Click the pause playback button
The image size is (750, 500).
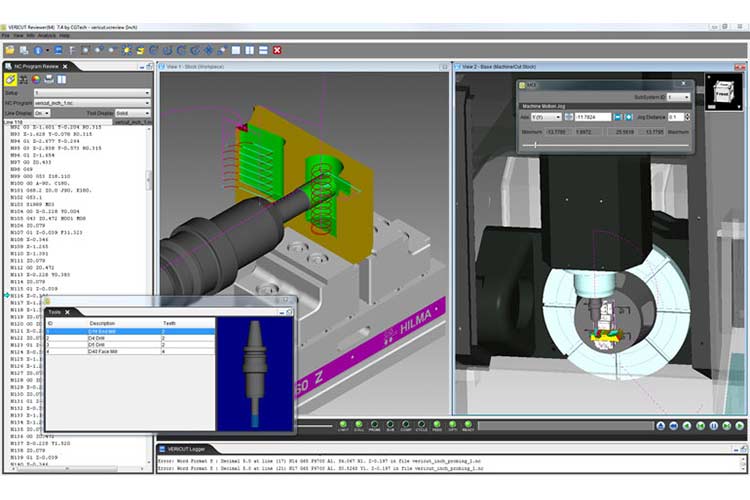(713, 426)
